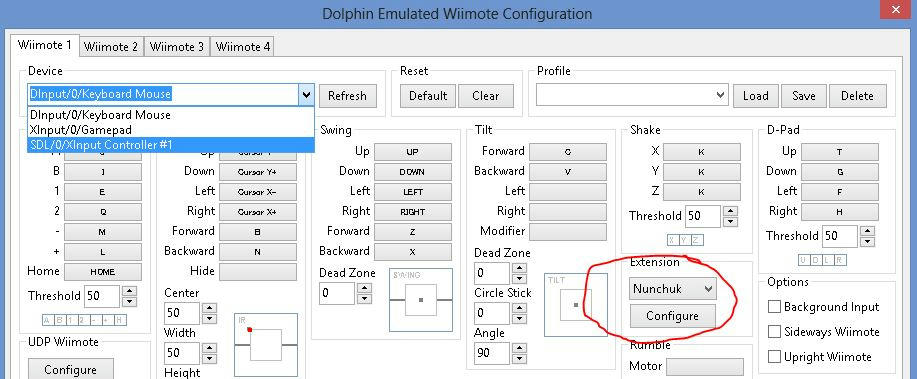Increase Shake Threshold with up arrow
The image size is (917, 379).
[730, 211]
